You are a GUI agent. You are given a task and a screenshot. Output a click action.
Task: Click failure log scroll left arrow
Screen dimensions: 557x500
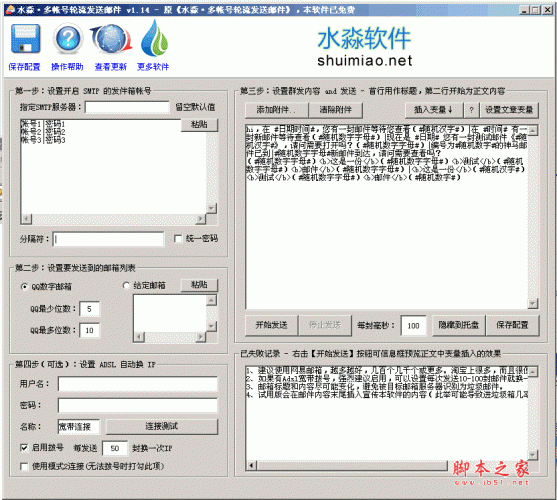(251, 465)
